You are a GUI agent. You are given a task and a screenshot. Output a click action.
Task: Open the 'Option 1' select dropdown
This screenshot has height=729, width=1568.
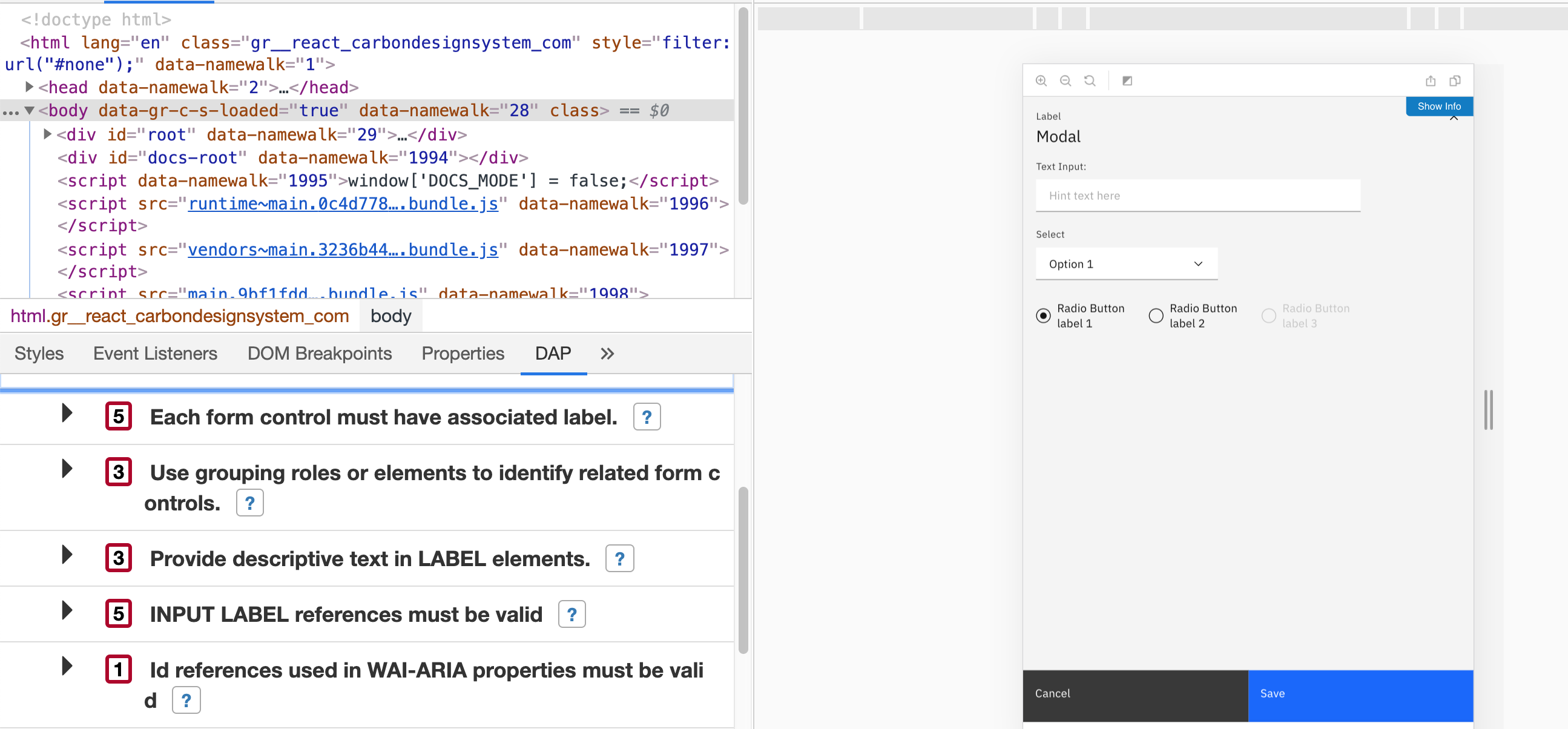[x=1125, y=264]
